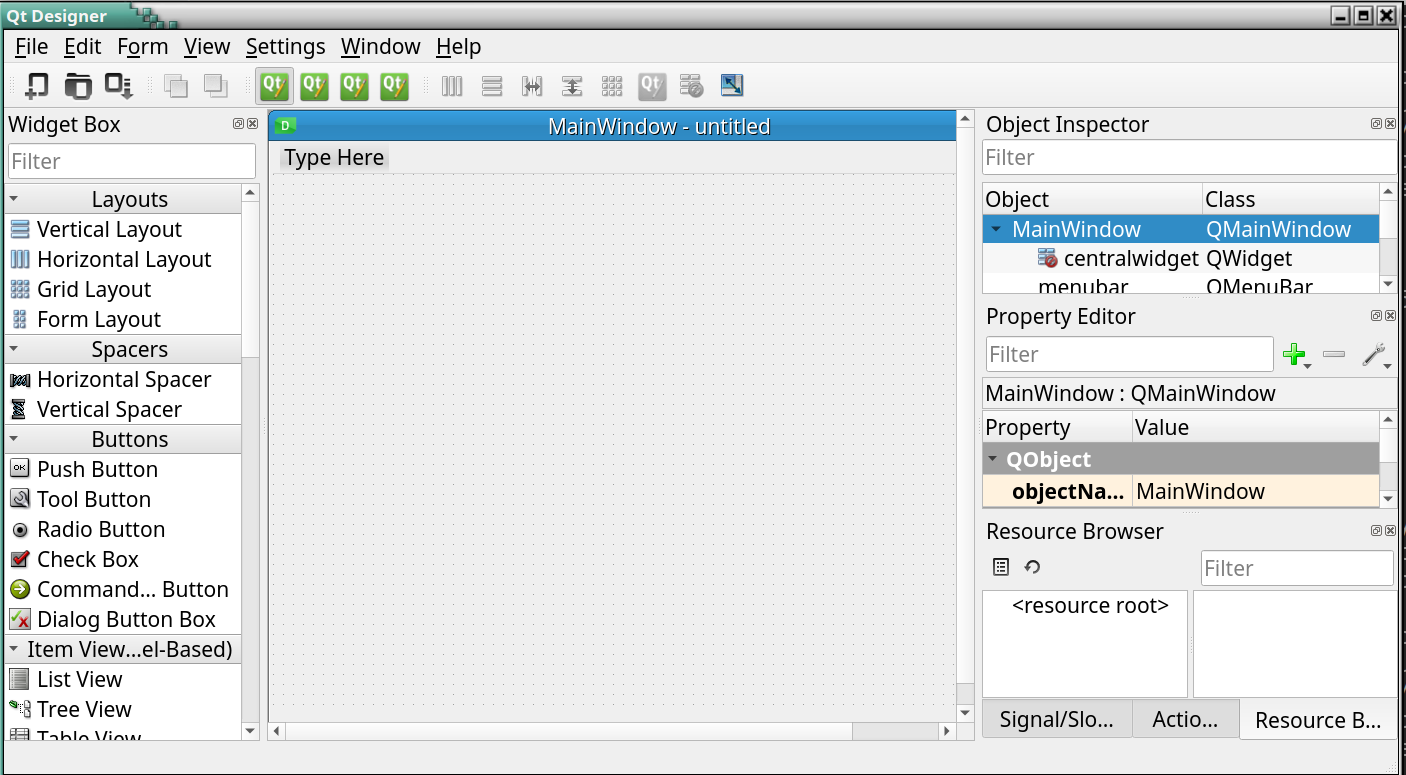Viewport: 1406px width, 775px height.
Task: Select the Horizontal Layout widget item
Action: coord(123,259)
